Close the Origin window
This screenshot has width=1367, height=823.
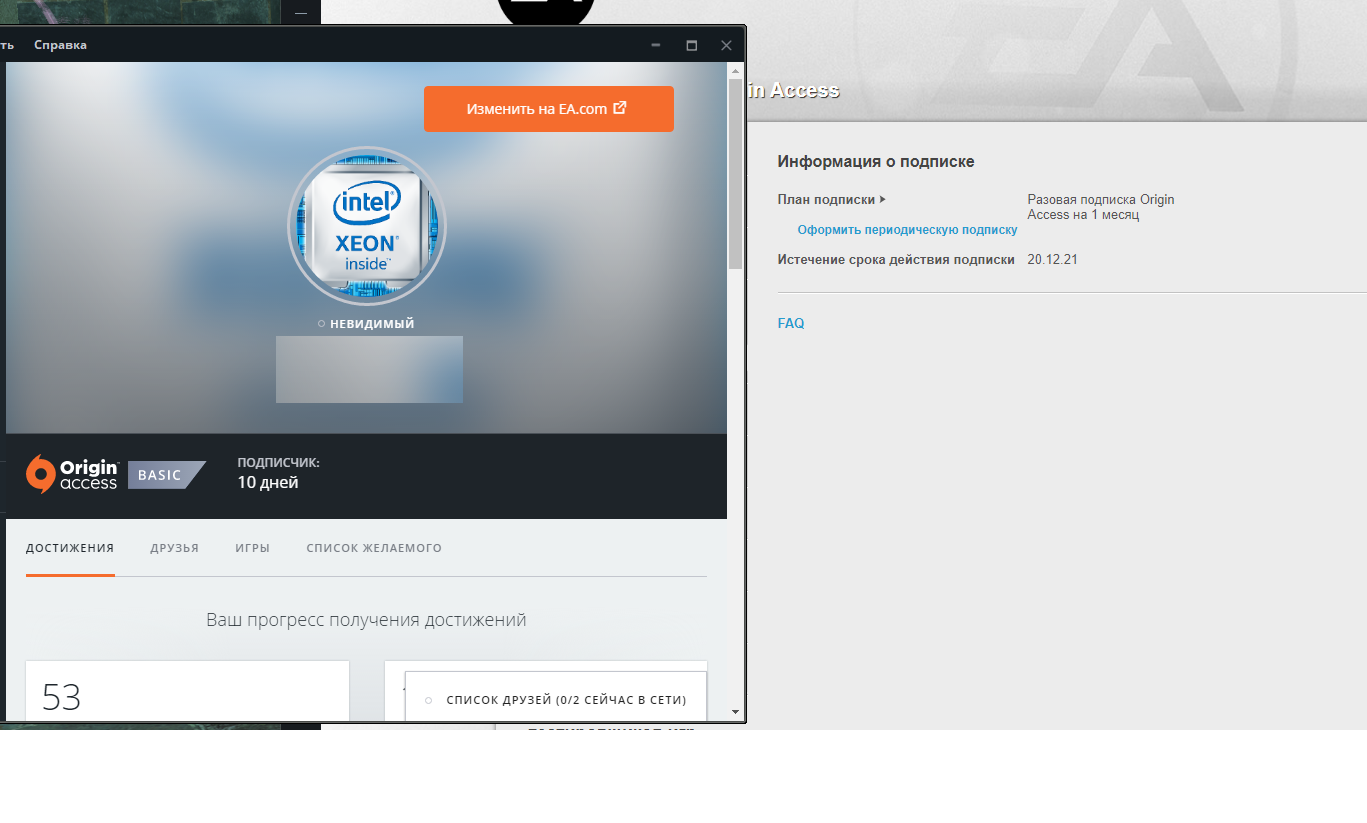pos(727,45)
